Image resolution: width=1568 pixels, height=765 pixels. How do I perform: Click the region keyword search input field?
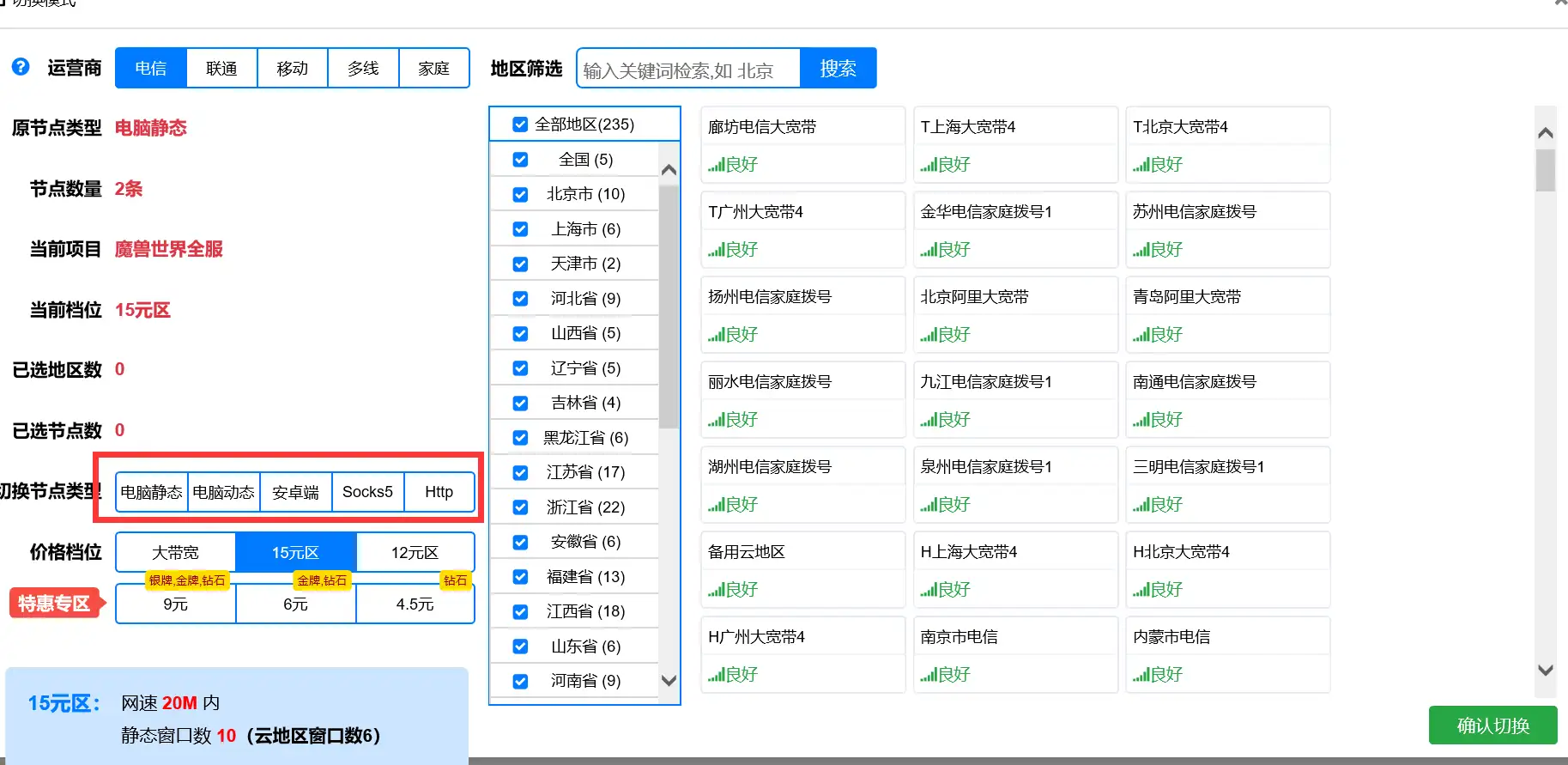688,69
